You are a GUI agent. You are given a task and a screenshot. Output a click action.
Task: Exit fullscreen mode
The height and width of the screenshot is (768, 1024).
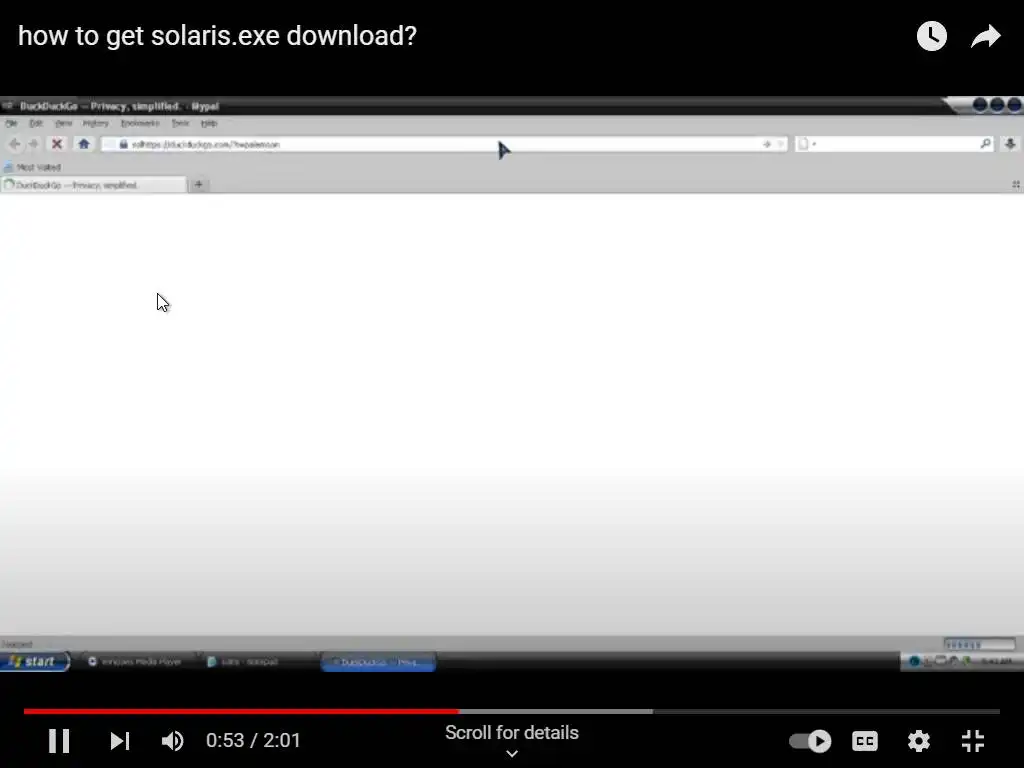point(972,741)
